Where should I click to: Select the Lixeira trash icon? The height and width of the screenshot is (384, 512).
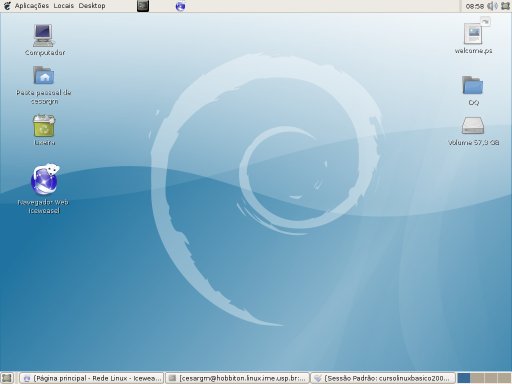click(44, 125)
